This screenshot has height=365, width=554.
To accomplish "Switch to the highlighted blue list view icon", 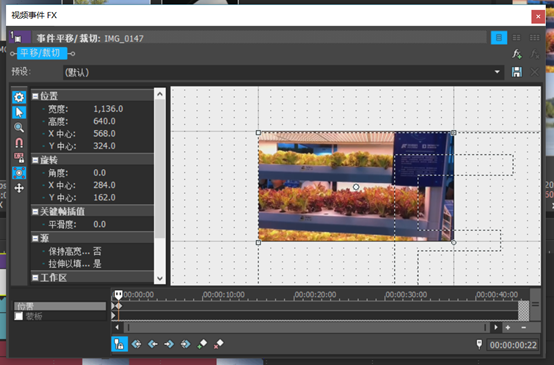I will pos(499,37).
